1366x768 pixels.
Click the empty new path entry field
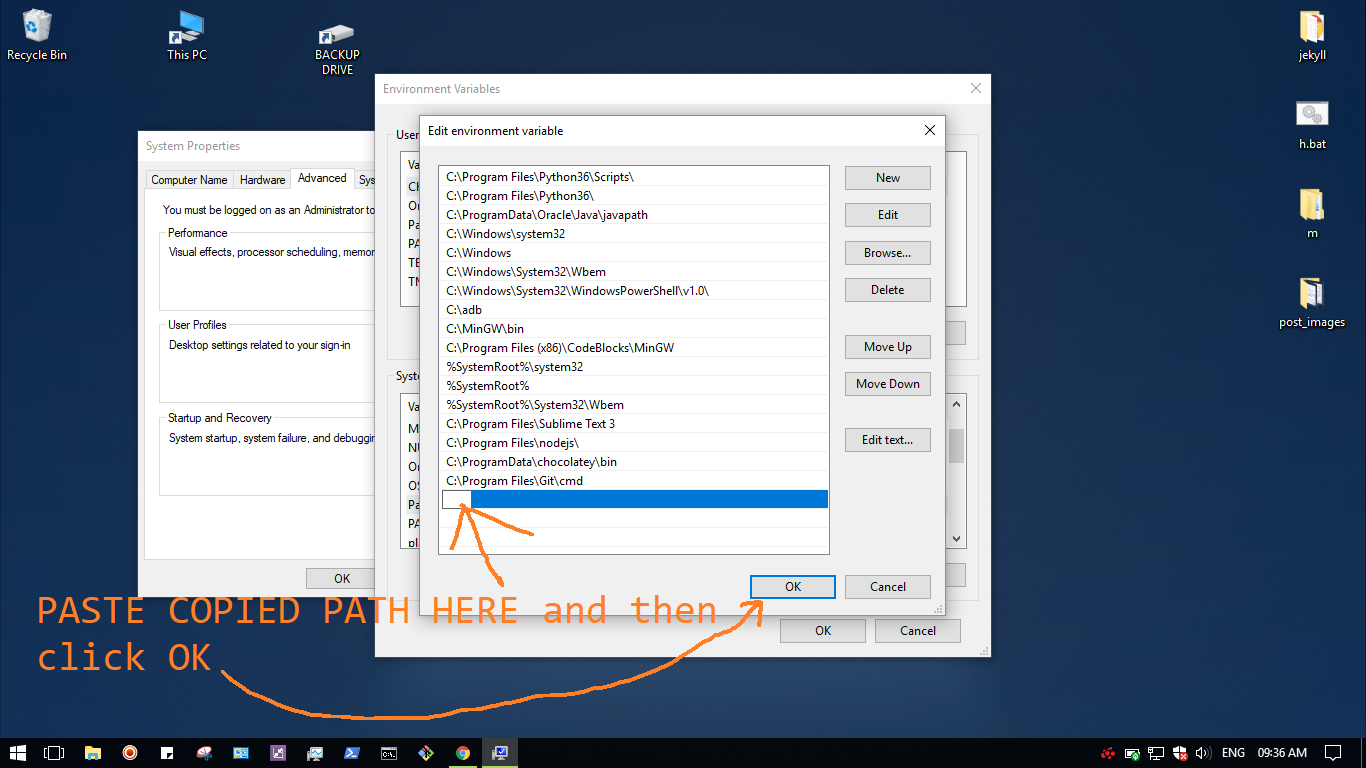(x=635, y=499)
